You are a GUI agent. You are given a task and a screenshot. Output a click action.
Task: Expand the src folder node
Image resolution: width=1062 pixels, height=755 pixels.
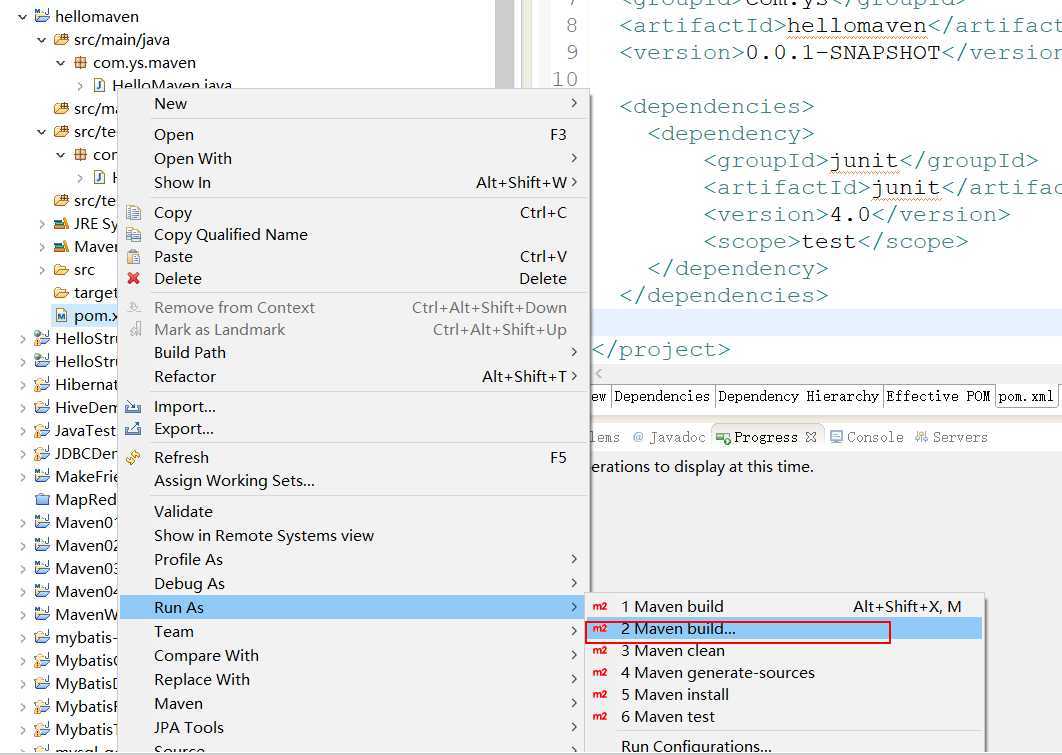pos(42,270)
